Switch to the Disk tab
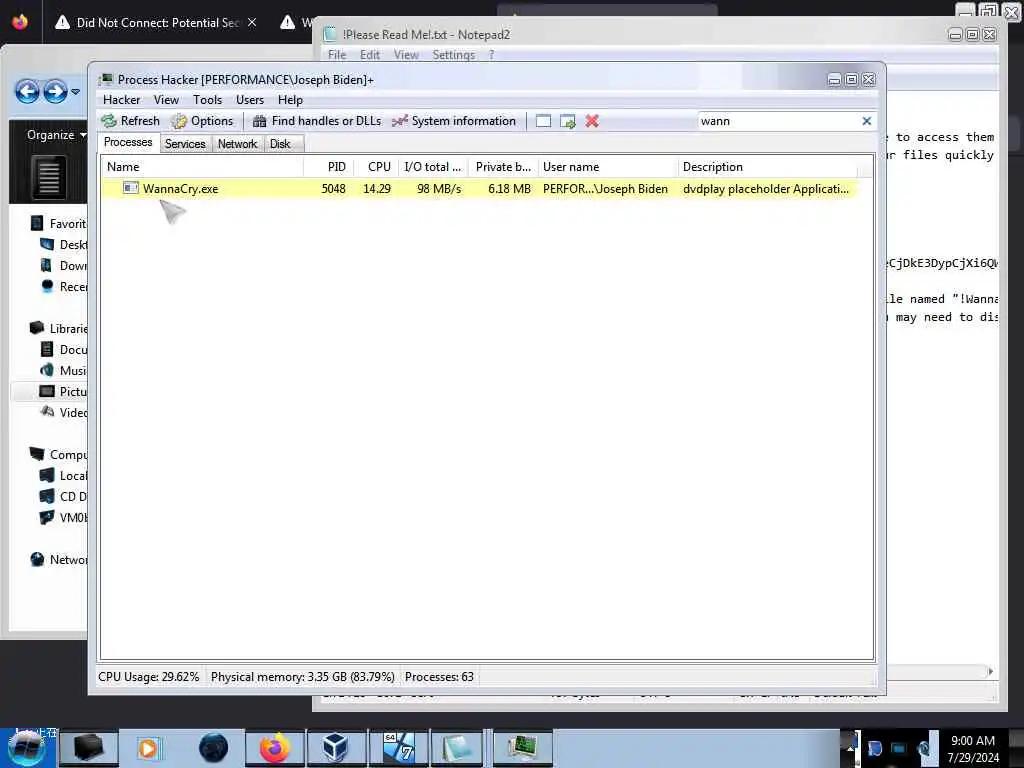 280,144
